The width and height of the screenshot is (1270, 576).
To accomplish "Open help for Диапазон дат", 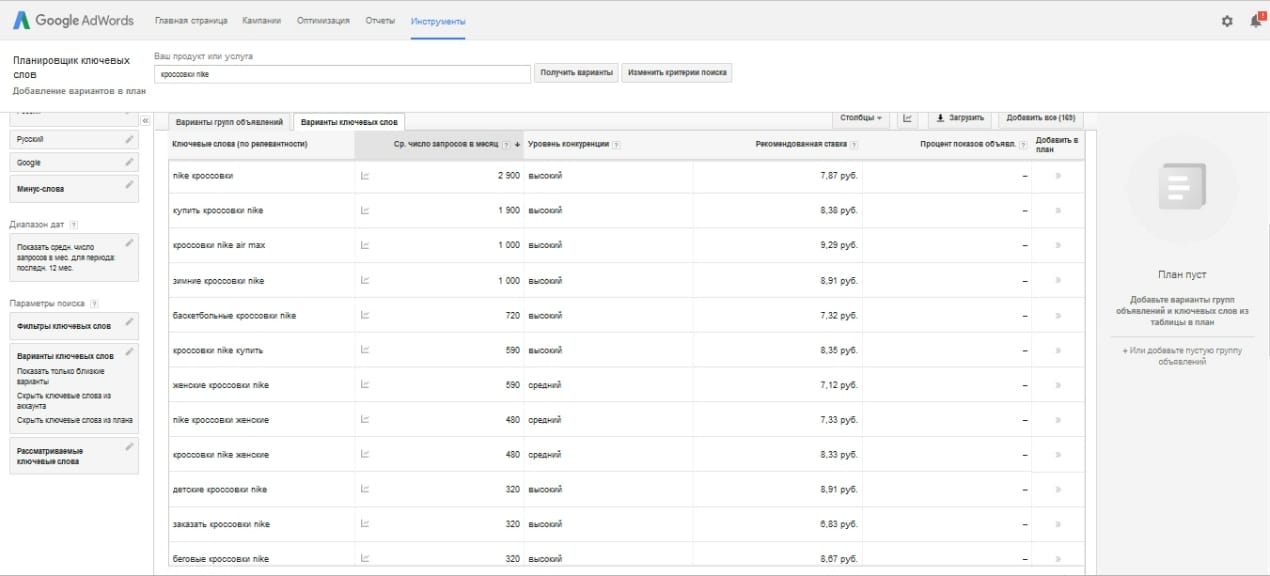I will click(x=75, y=225).
